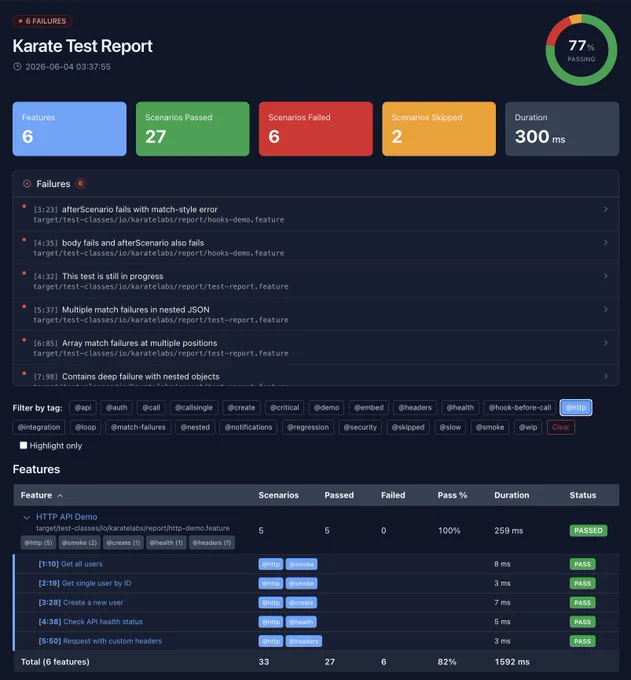631x680 pixels.
Task: Toggle the @notifications tag filter
Action: tap(248, 427)
